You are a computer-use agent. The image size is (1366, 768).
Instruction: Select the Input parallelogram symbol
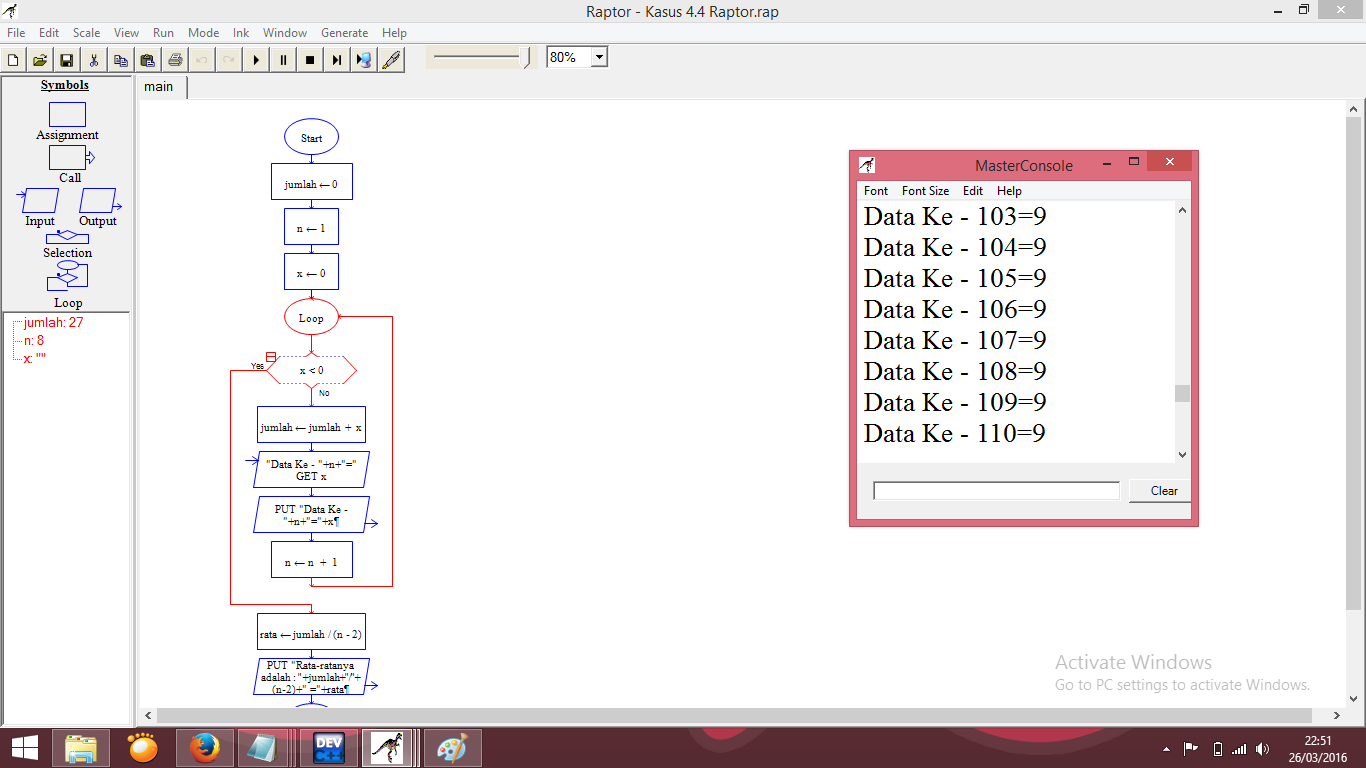(39, 200)
